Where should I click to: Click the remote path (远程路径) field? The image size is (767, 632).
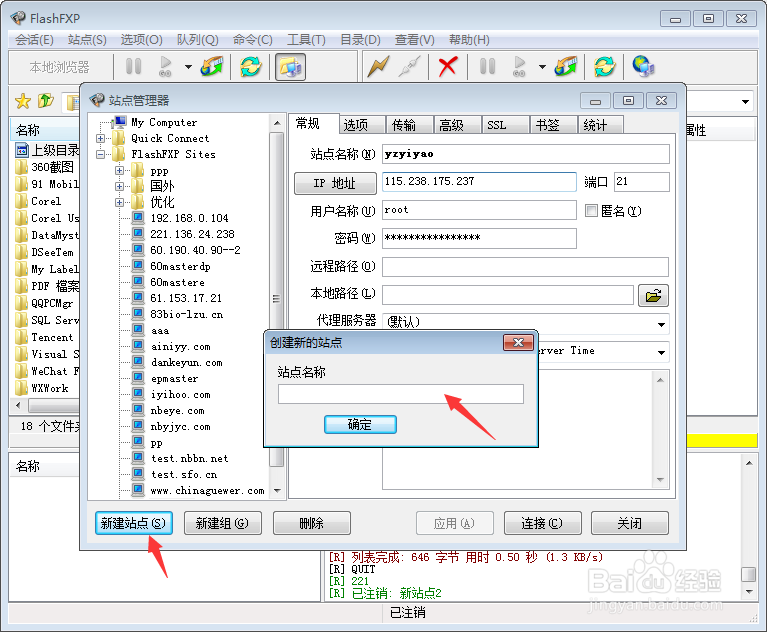[525, 267]
